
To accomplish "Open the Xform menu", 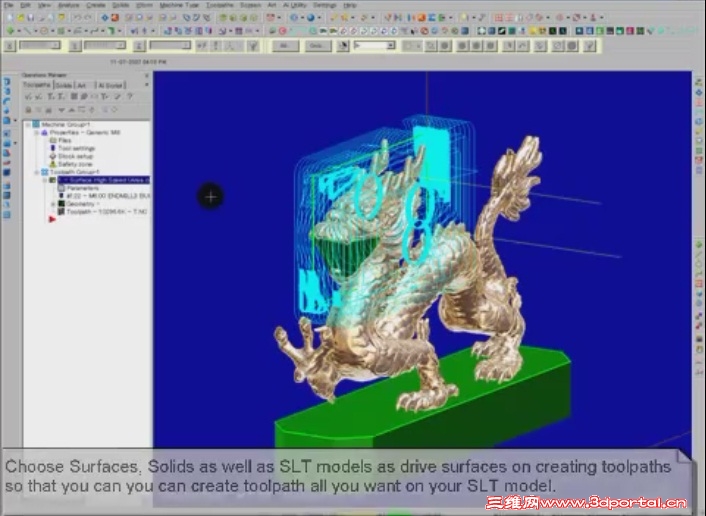I will pos(144,5).
